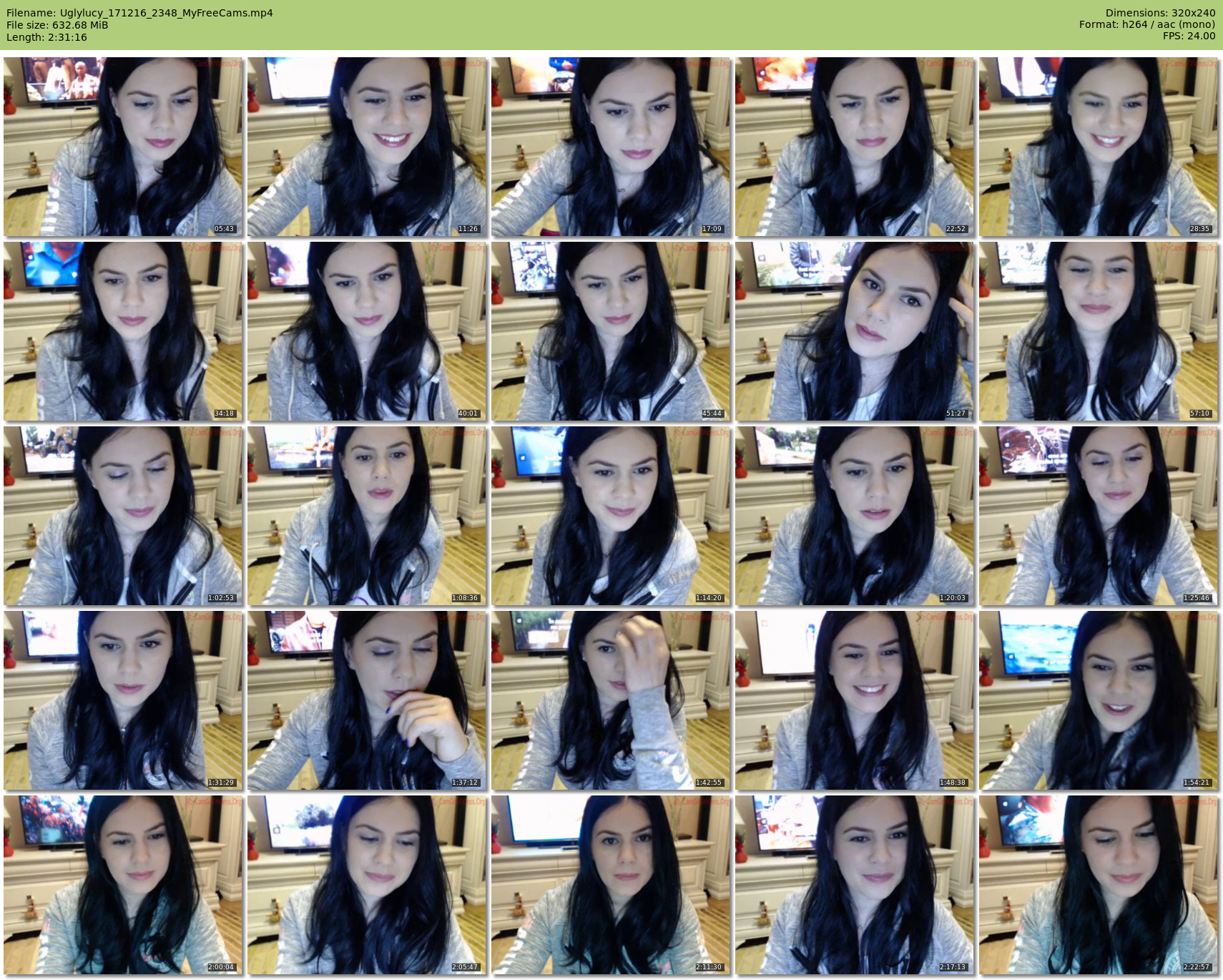Click the thumbnail at 1:25:46
This screenshot has width=1223, height=980.
(x=1099, y=516)
